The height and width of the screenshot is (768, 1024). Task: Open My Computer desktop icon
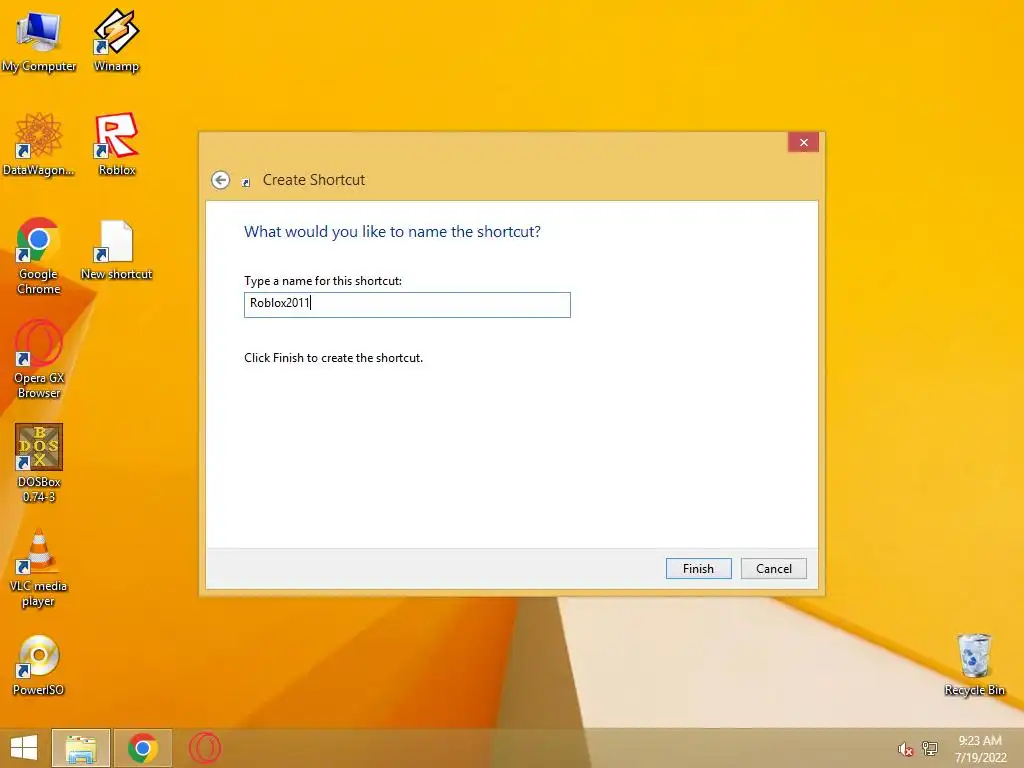click(39, 39)
